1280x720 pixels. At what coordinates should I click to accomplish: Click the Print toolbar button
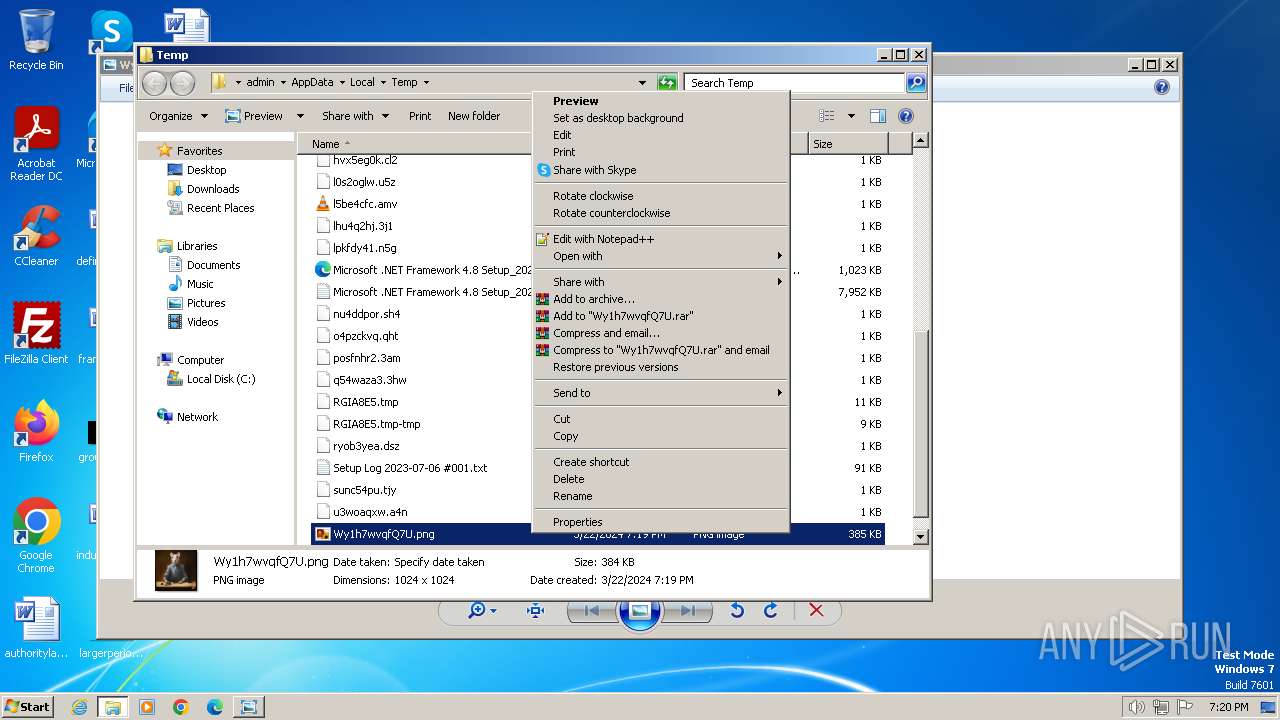420,116
